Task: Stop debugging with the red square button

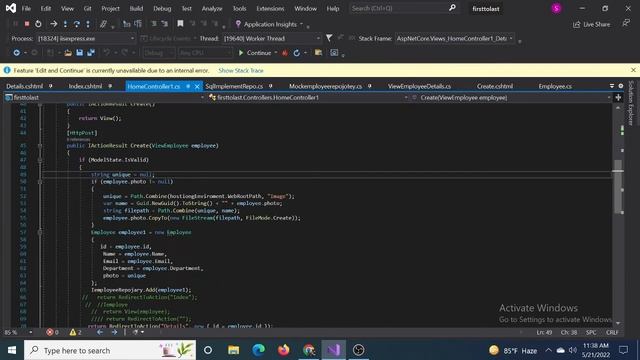Action: 27,24
